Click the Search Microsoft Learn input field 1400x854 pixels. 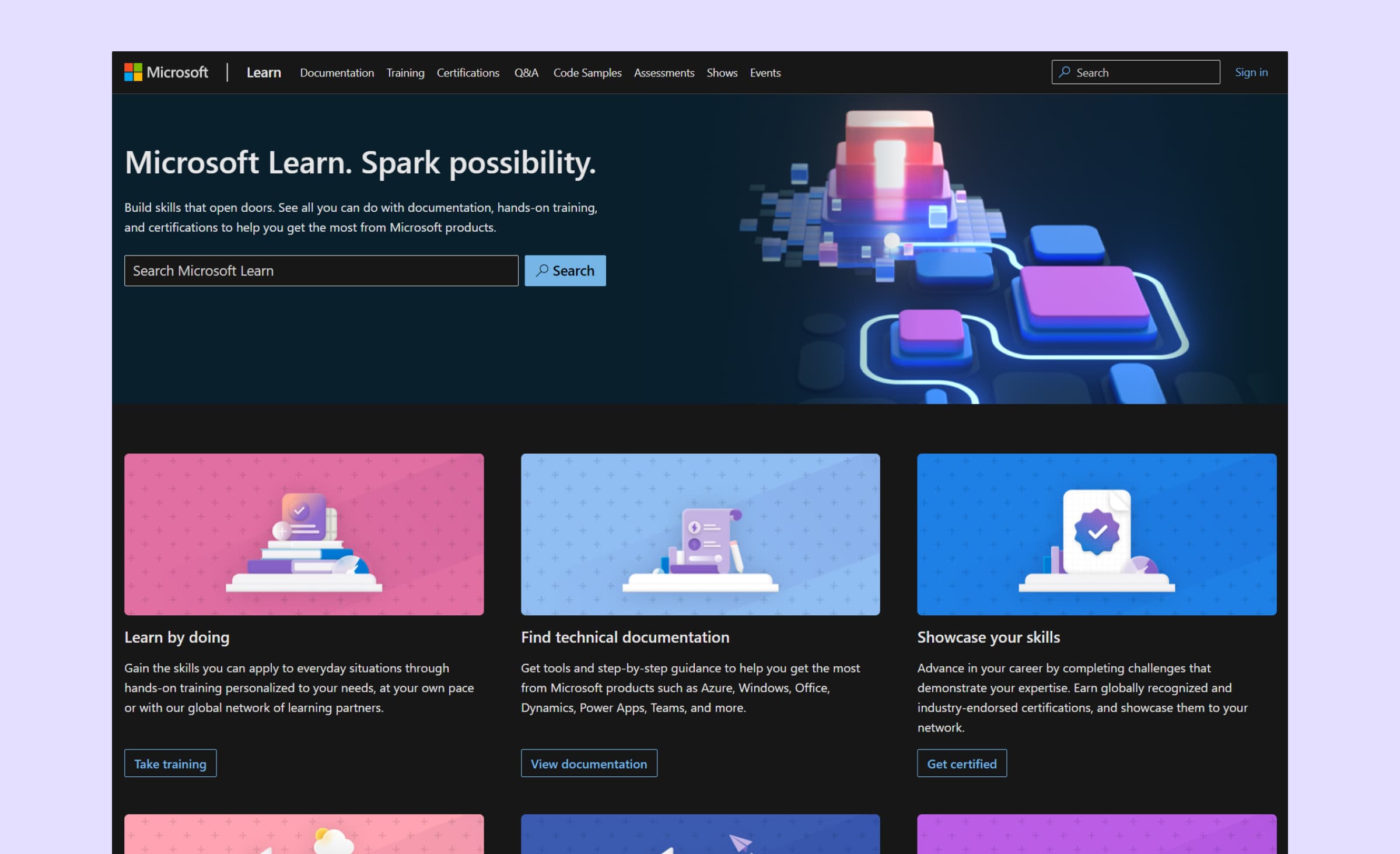320,270
